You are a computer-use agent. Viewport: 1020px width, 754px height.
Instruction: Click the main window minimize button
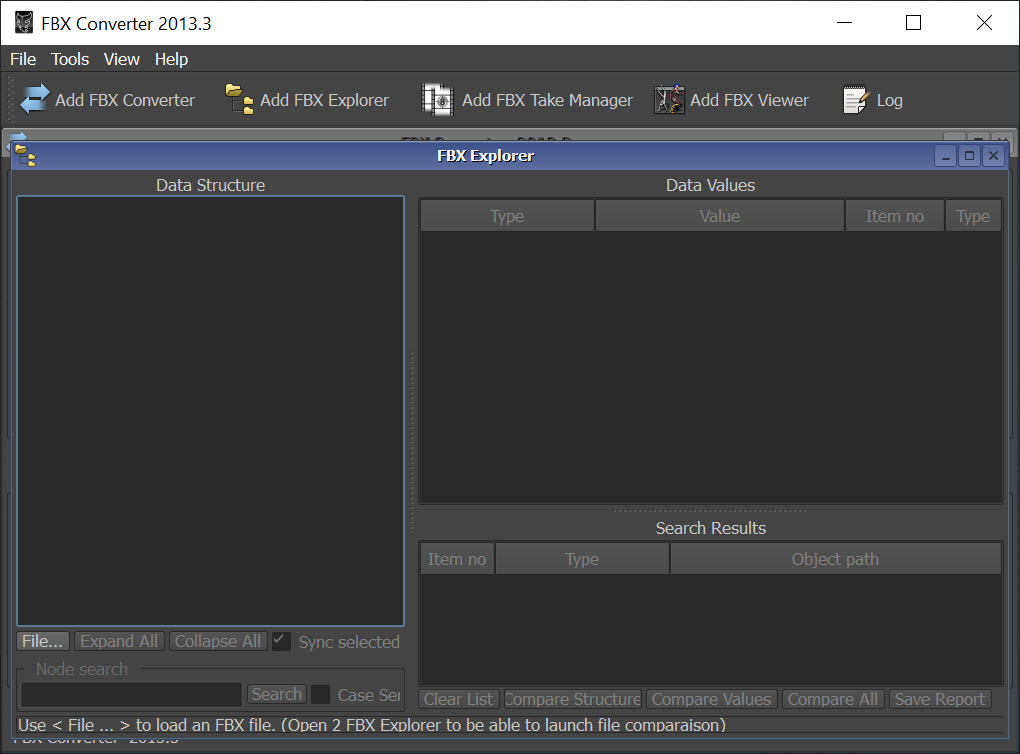point(844,23)
